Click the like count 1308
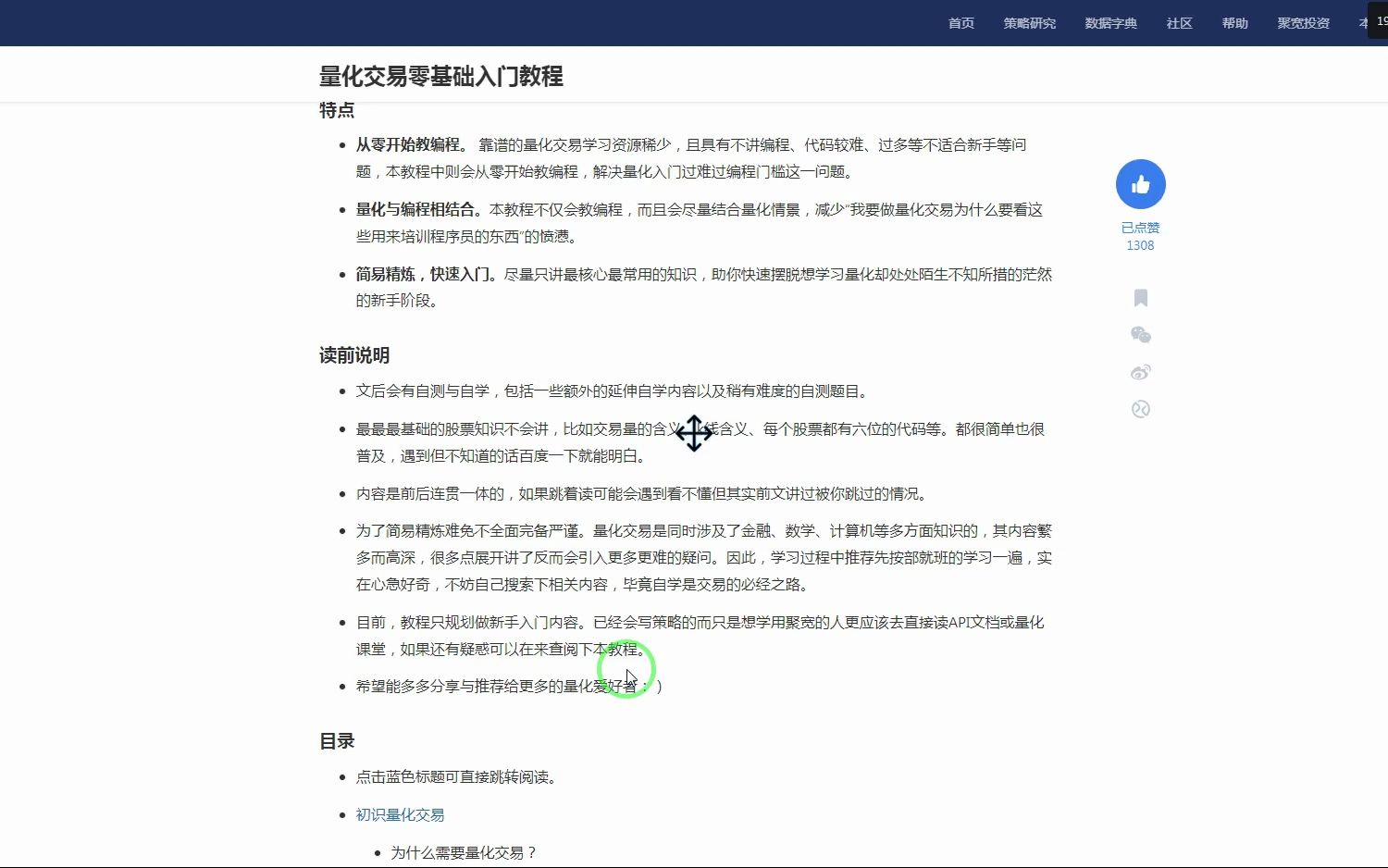The width and height of the screenshot is (1388, 868). pyautogui.click(x=1140, y=245)
